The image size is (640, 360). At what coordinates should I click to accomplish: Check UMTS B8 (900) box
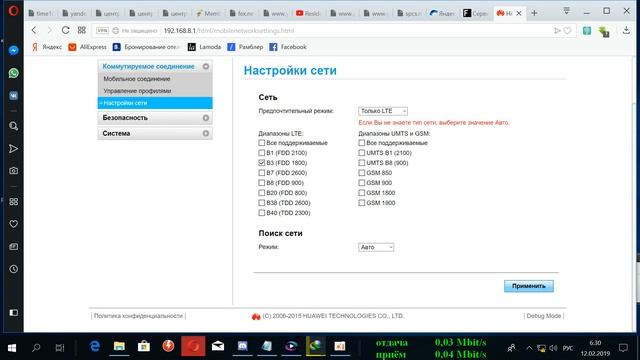coord(362,162)
